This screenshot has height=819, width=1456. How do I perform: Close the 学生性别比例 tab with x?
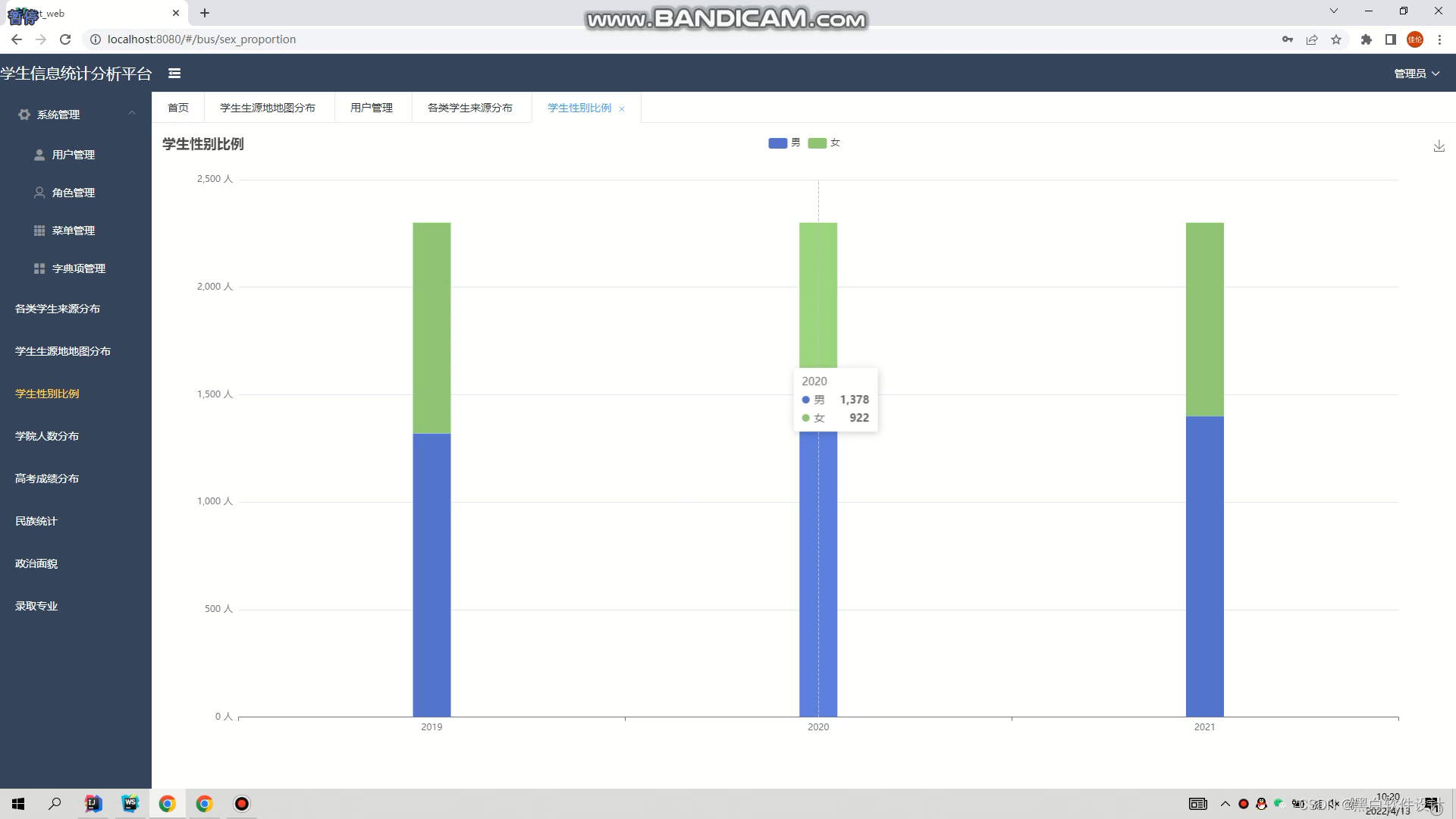pyautogui.click(x=622, y=108)
